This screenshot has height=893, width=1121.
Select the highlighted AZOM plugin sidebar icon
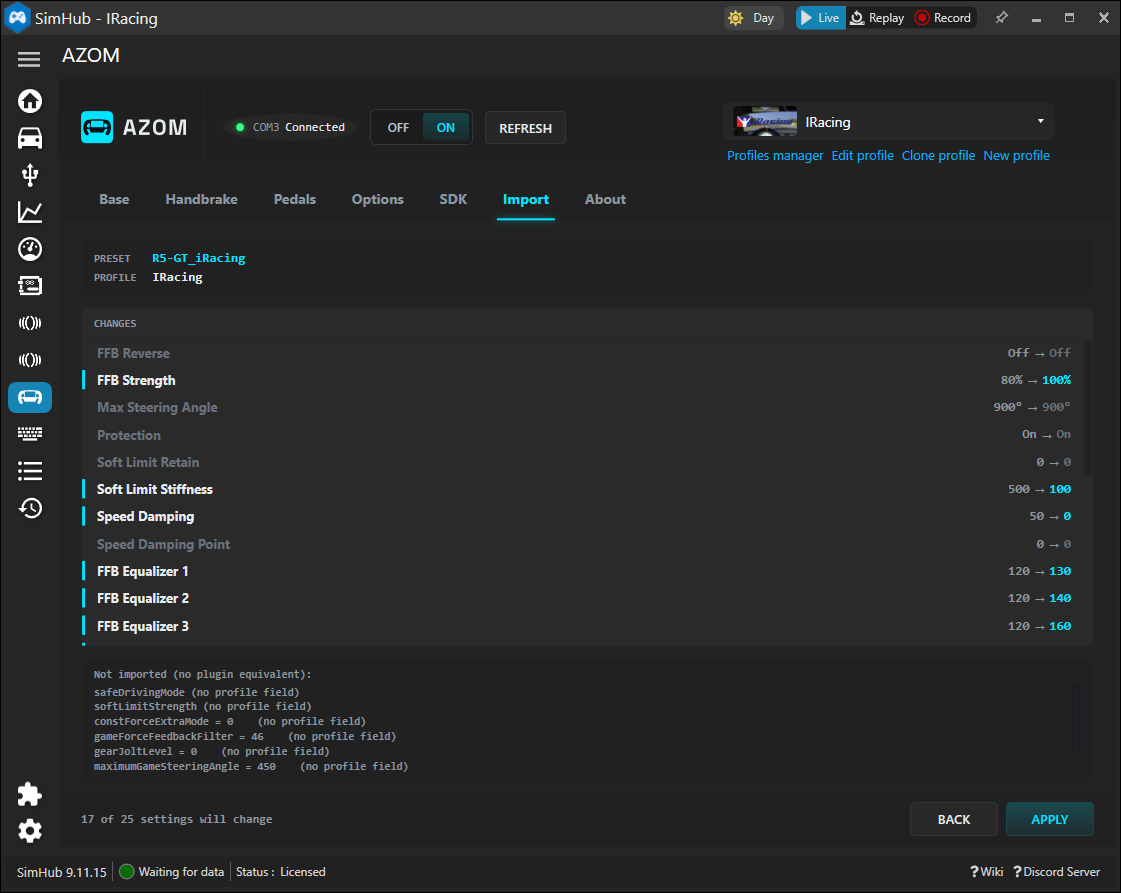pos(29,398)
